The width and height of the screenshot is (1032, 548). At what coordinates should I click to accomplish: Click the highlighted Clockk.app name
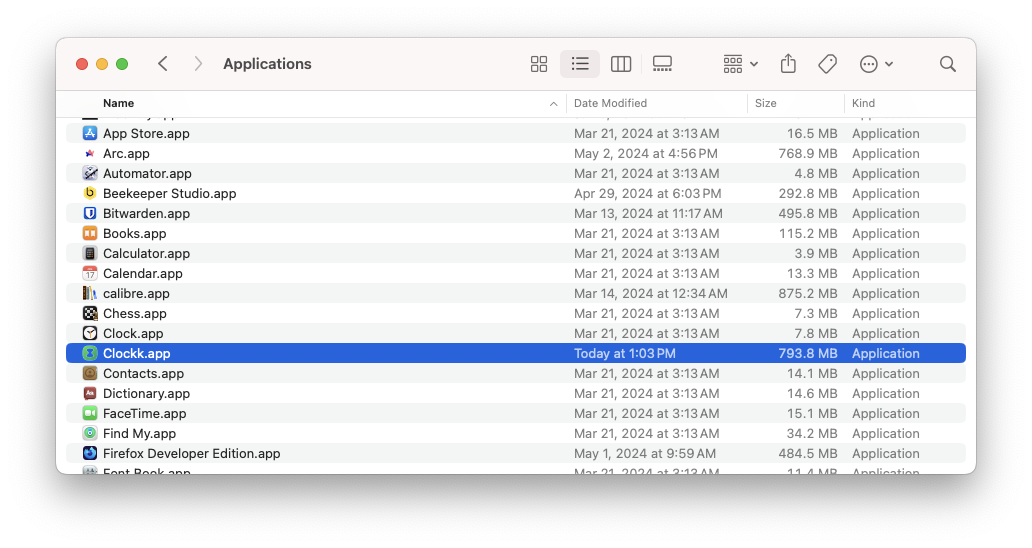point(137,353)
